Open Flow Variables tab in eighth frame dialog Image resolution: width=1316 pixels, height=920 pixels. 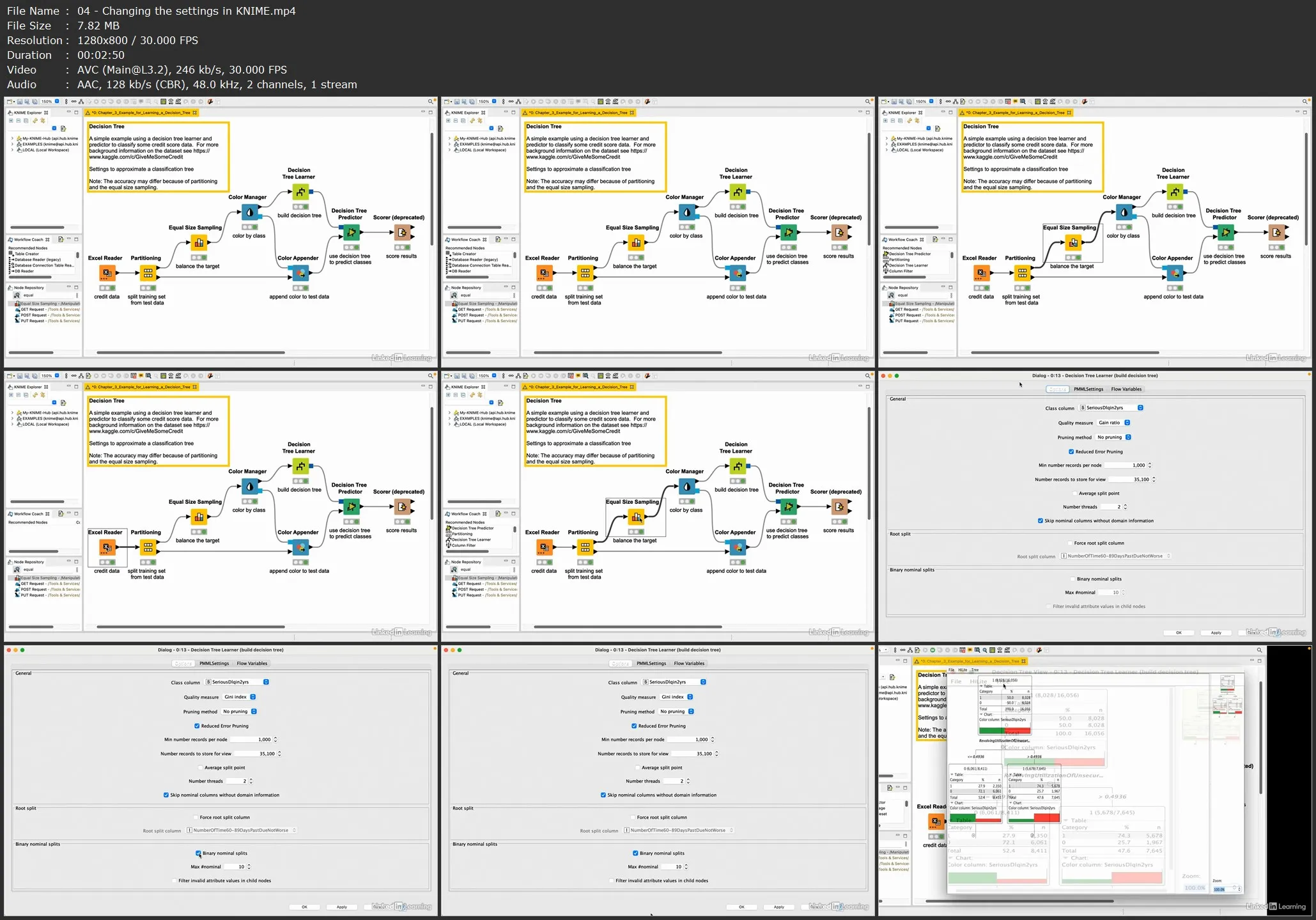pyautogui.click(x=689, y=663)
